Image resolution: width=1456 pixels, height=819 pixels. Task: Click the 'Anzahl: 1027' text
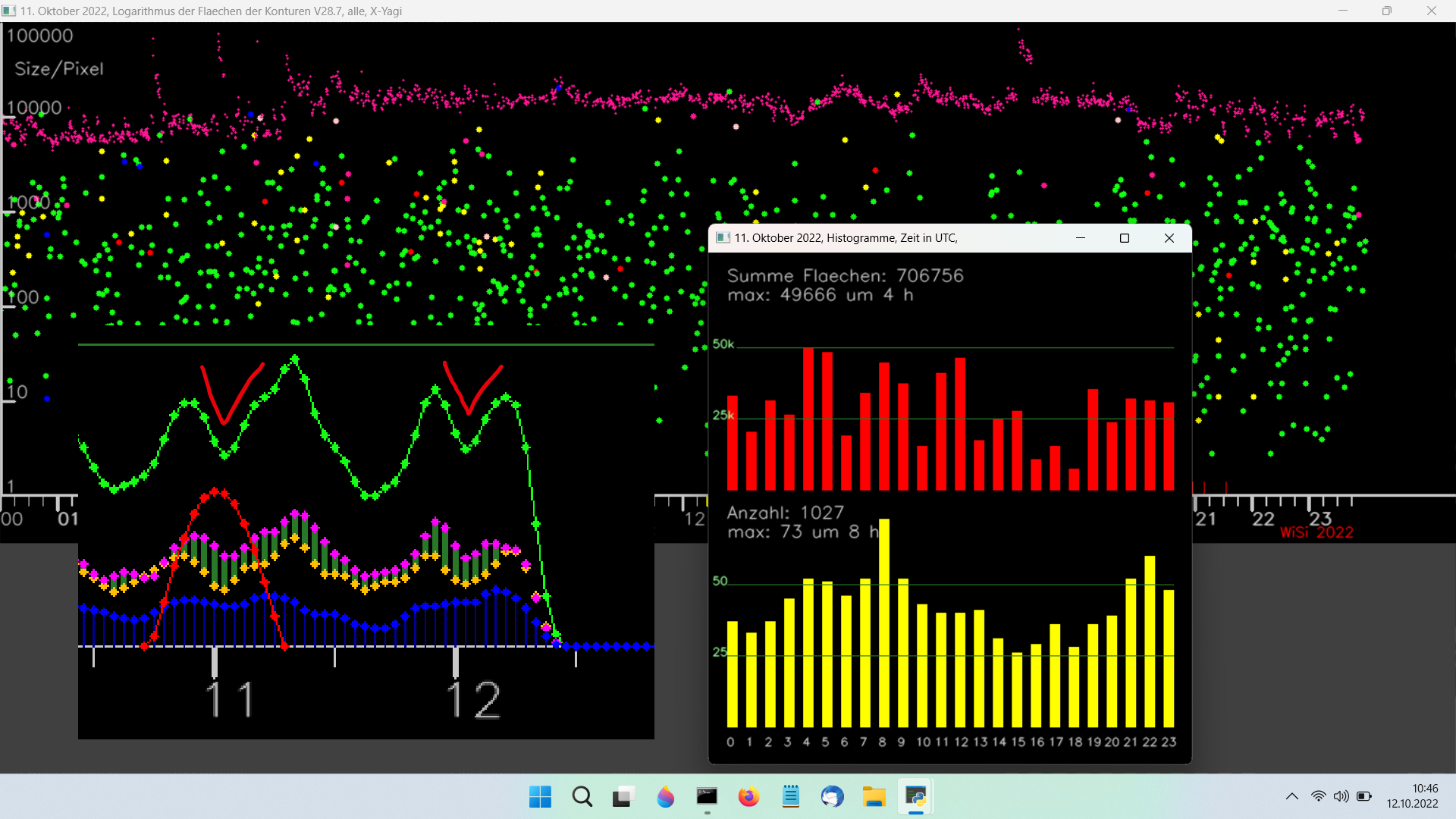(786, 513)
